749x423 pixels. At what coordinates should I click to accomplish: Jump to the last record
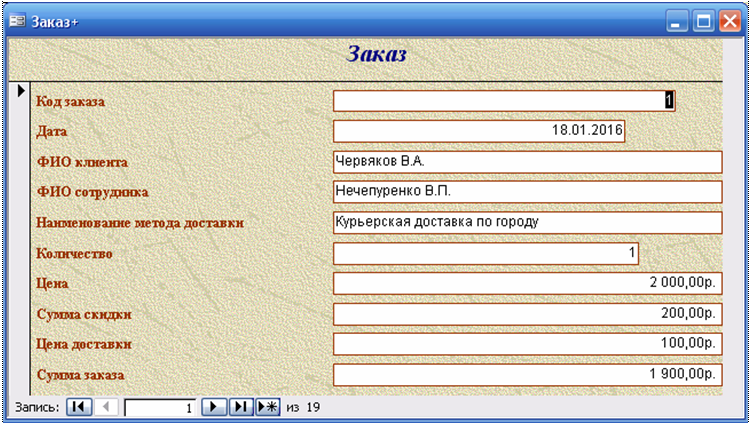coord(240,407)
